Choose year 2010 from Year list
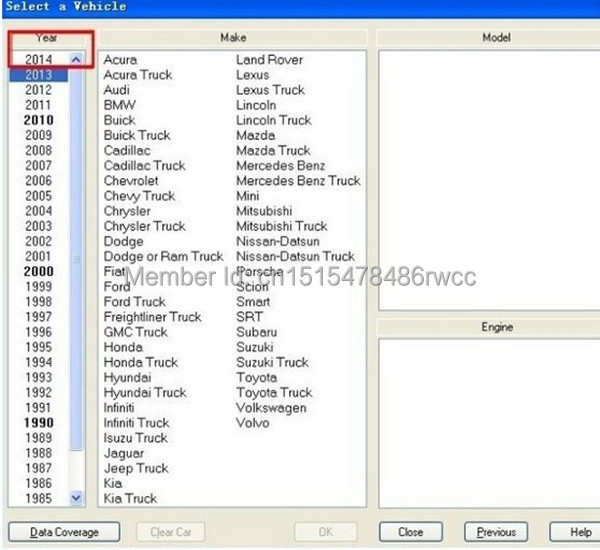 39,120
